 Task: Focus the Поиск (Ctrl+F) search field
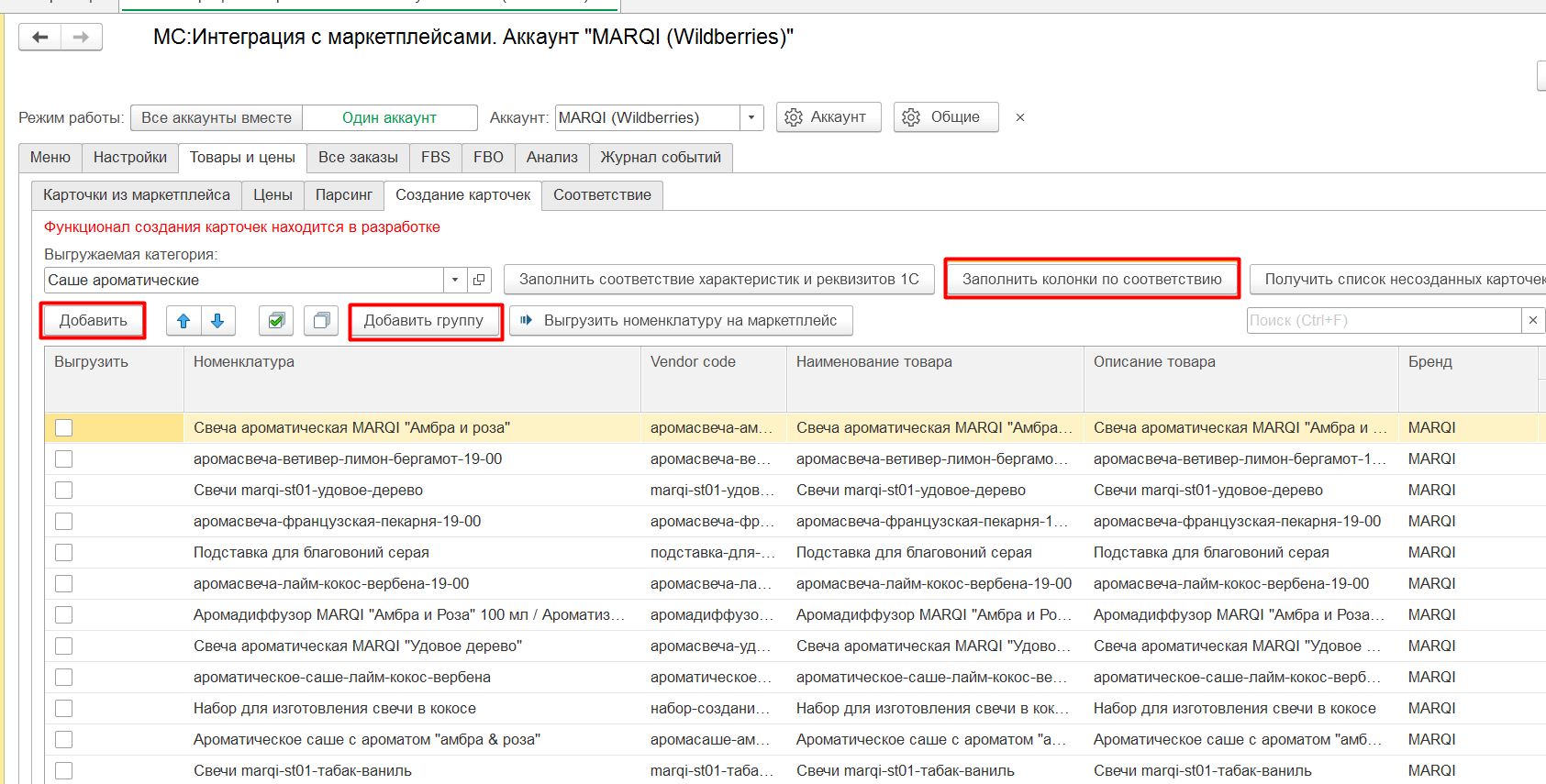click(1384, 320)
